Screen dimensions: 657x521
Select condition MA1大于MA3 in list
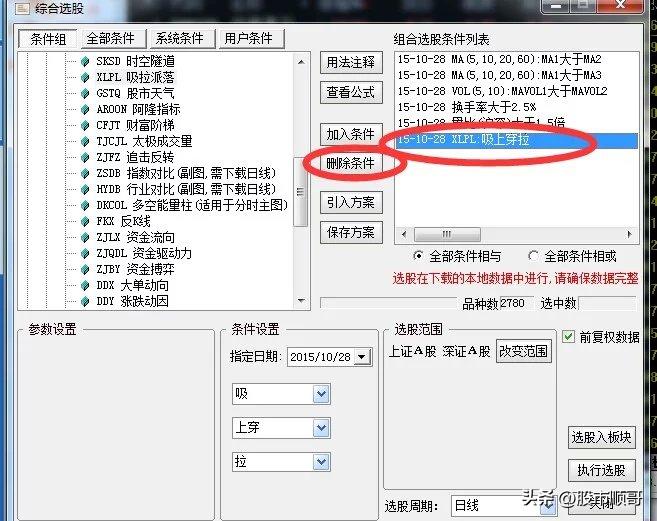click(x=517, y=75)
